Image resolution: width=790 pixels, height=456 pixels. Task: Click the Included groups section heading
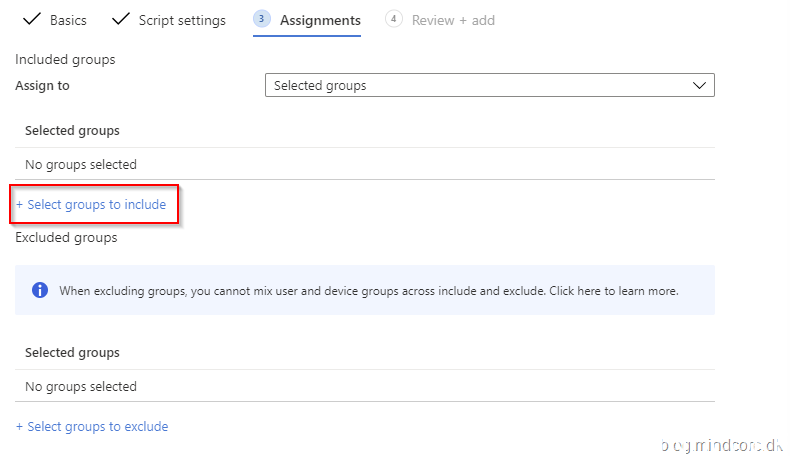pos(65,60)
